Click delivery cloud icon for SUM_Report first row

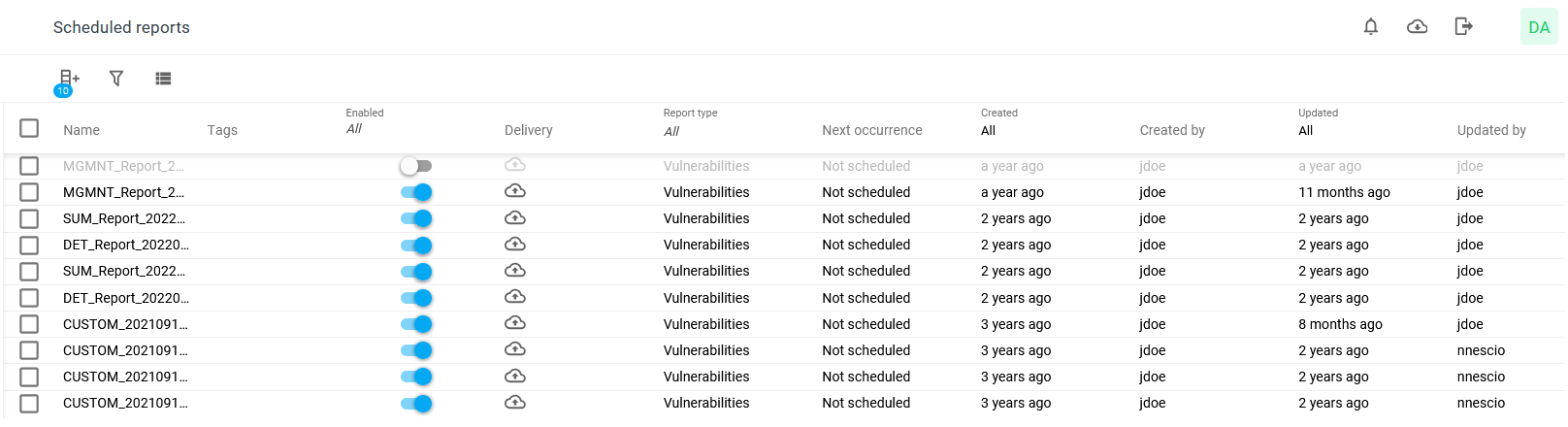[x=515, y=218]
